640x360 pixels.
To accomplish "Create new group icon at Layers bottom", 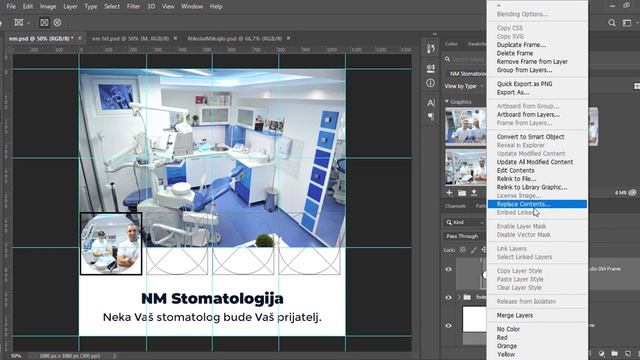I will (x=615, y=353).
